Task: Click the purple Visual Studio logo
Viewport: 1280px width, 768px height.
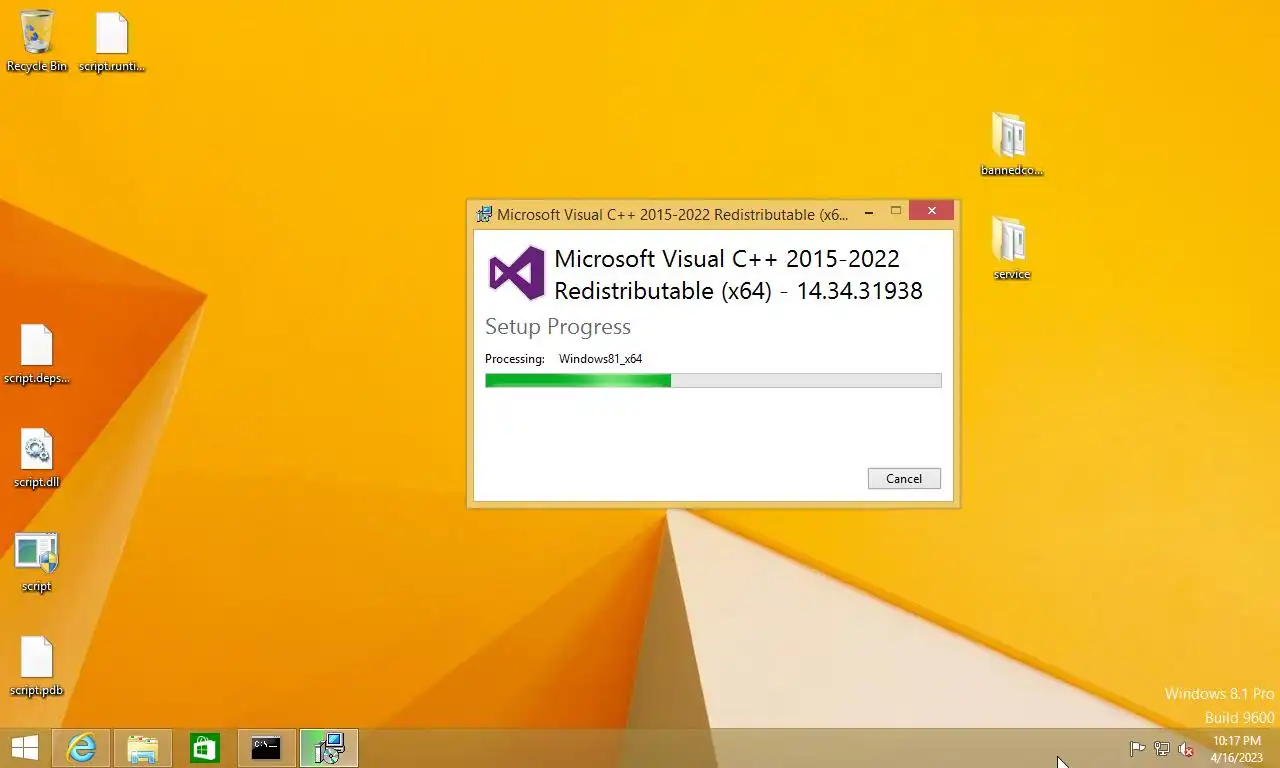Action: tap(517, 273)
